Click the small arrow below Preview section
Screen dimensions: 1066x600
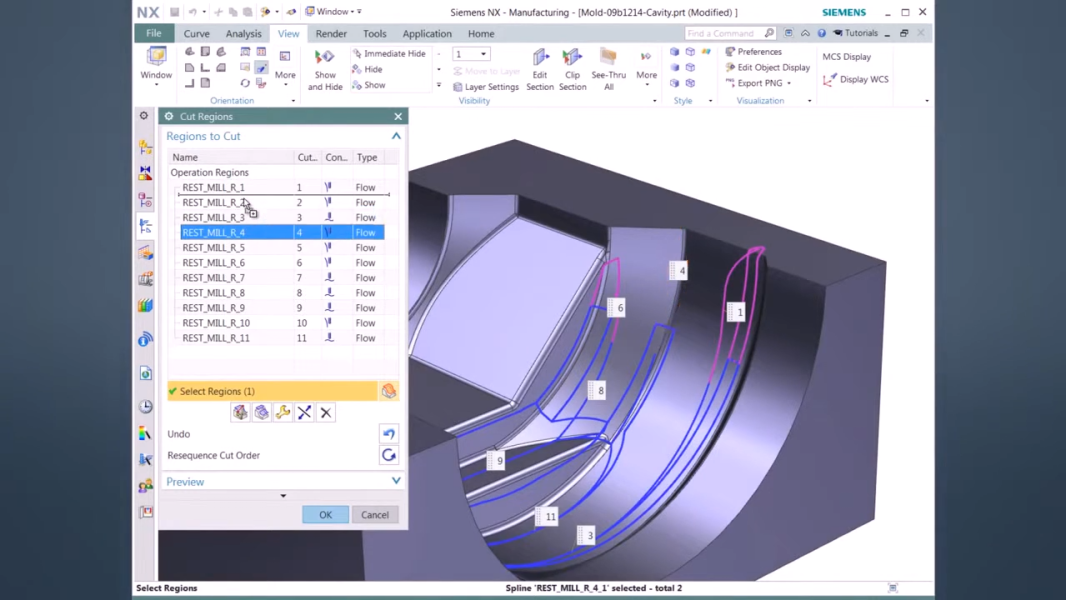click(x=283, y=496)
